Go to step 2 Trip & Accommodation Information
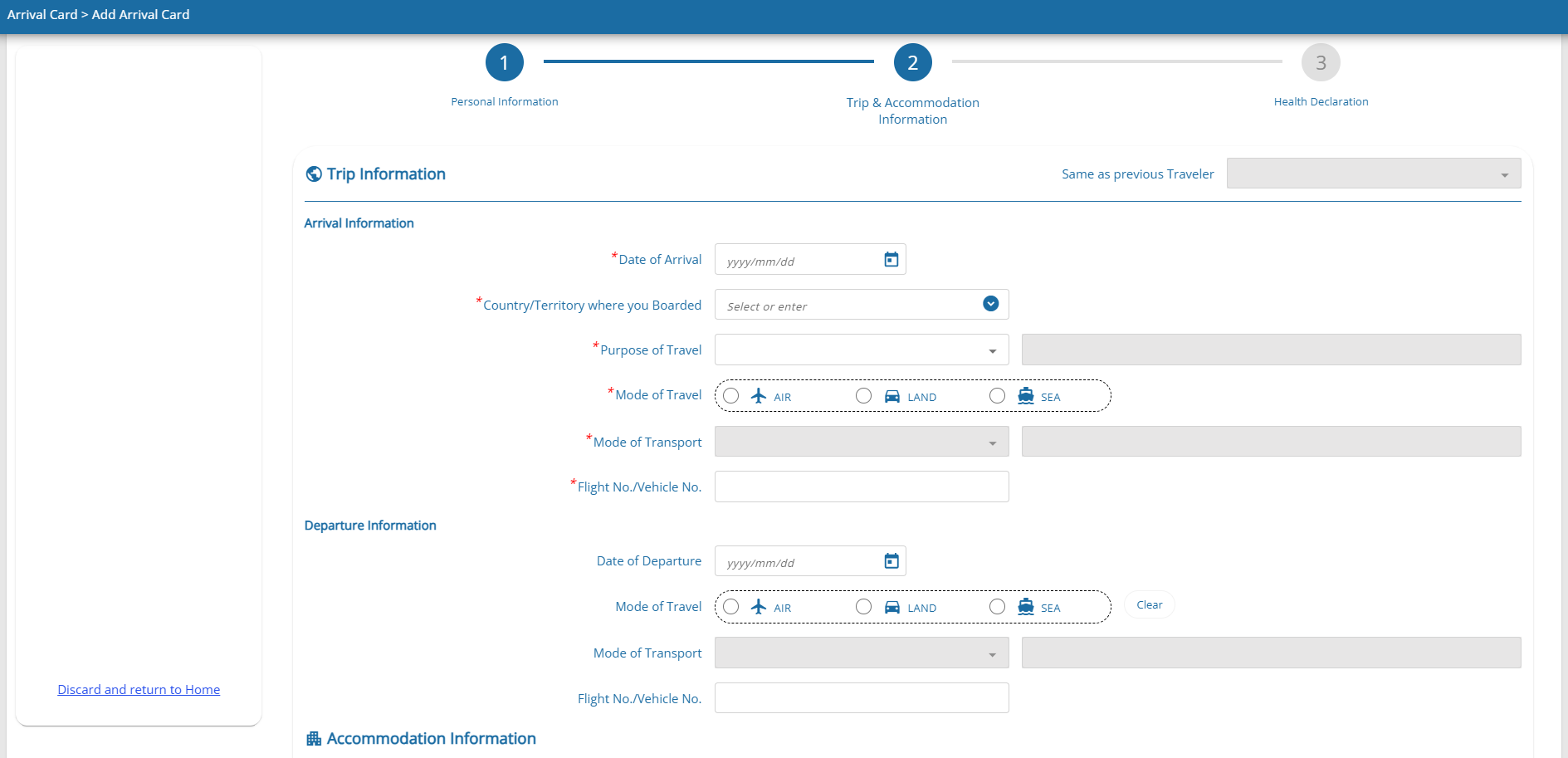This screenshot has height=758, width=1568. coord(912,62)
